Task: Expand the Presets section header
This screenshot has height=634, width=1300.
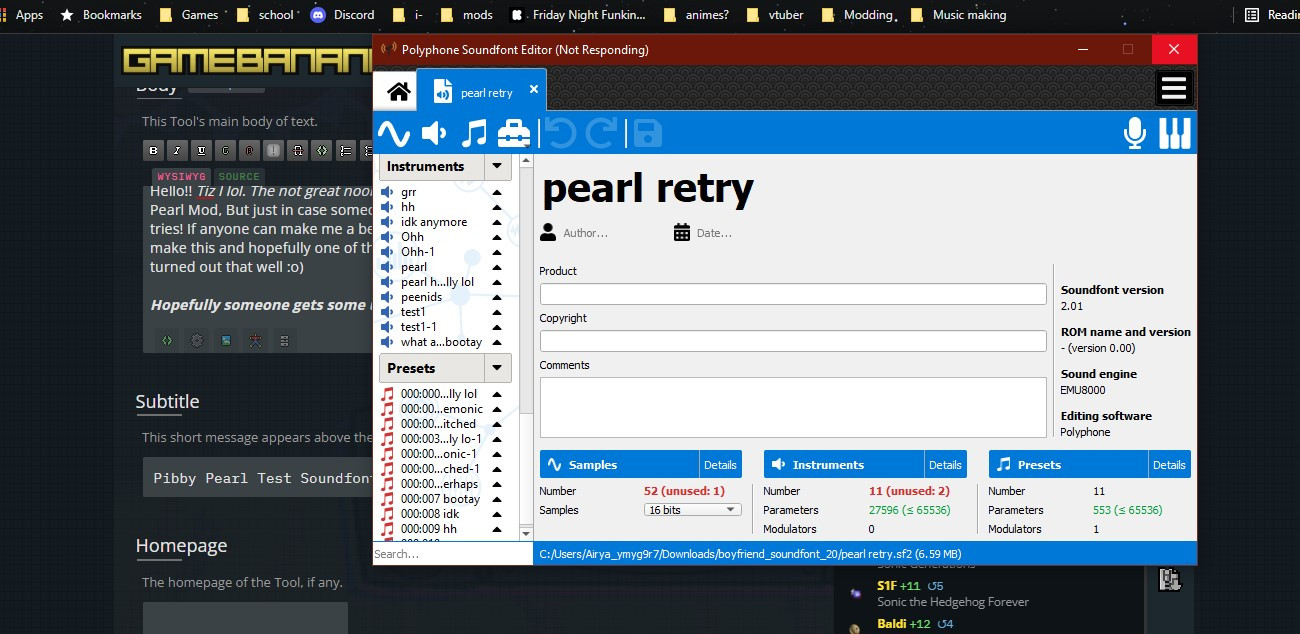Action: pos(496,368)
